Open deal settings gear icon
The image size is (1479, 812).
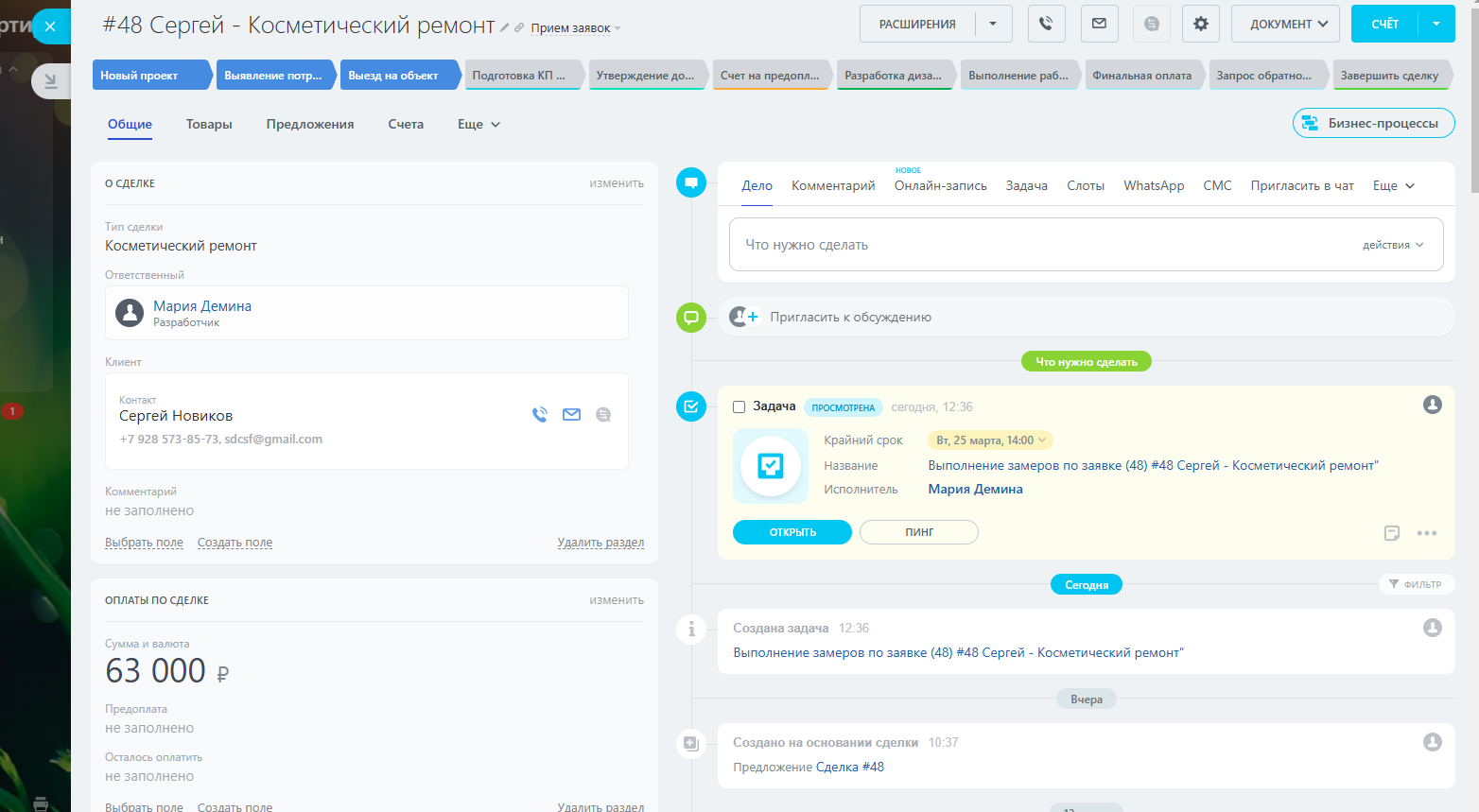point(1200,24)
